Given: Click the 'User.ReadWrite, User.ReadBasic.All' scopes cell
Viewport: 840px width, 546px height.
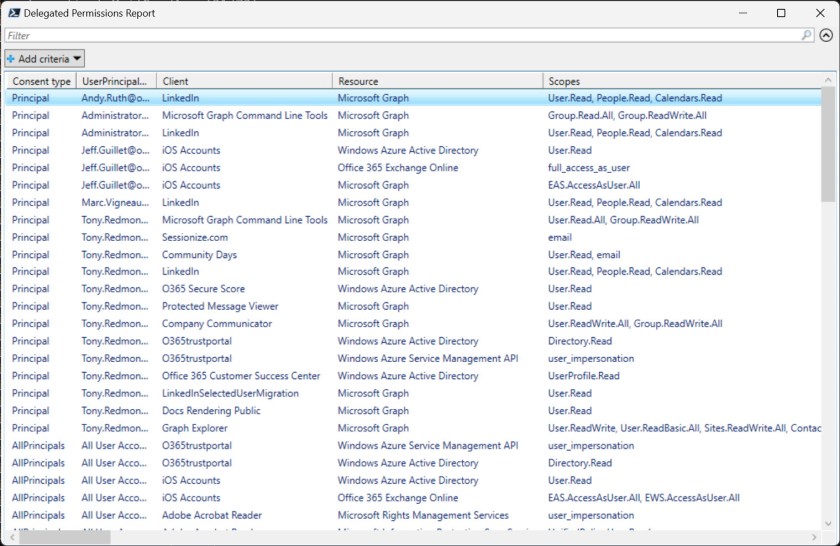Looking at the screenshot, I should [684, 428].
